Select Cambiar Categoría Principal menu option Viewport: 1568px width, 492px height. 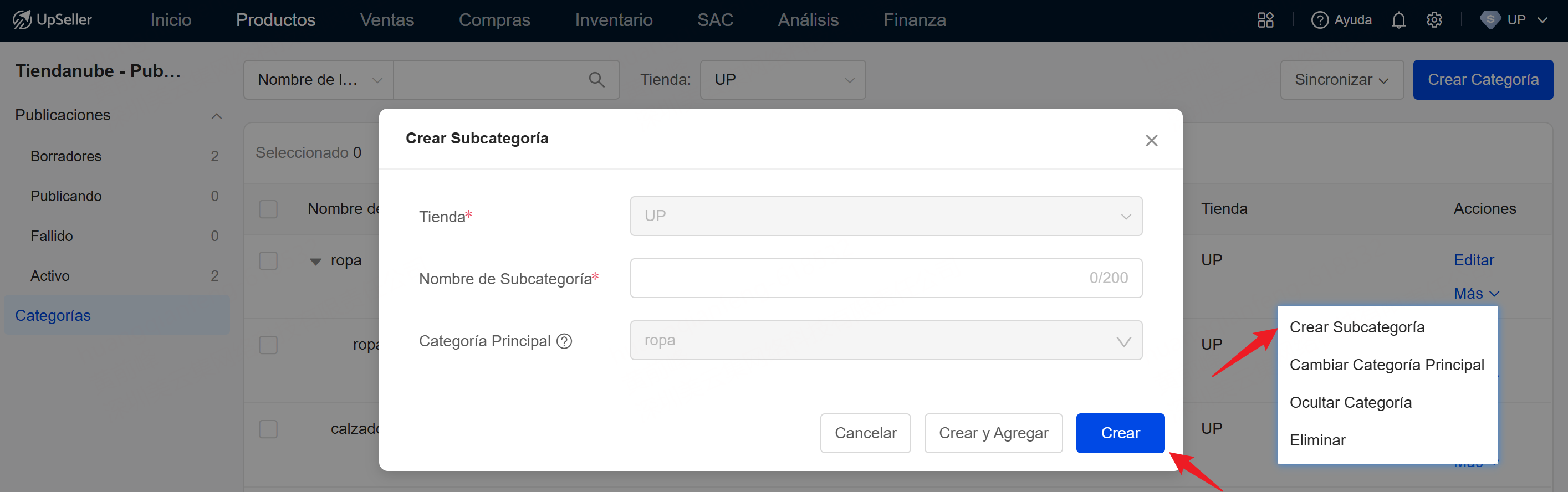[x=1387, y=365]
